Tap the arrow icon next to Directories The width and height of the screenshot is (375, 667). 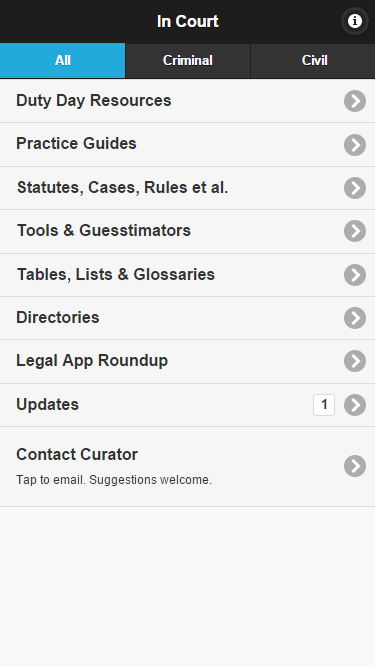pyautogui.click(x=355, y=318)
